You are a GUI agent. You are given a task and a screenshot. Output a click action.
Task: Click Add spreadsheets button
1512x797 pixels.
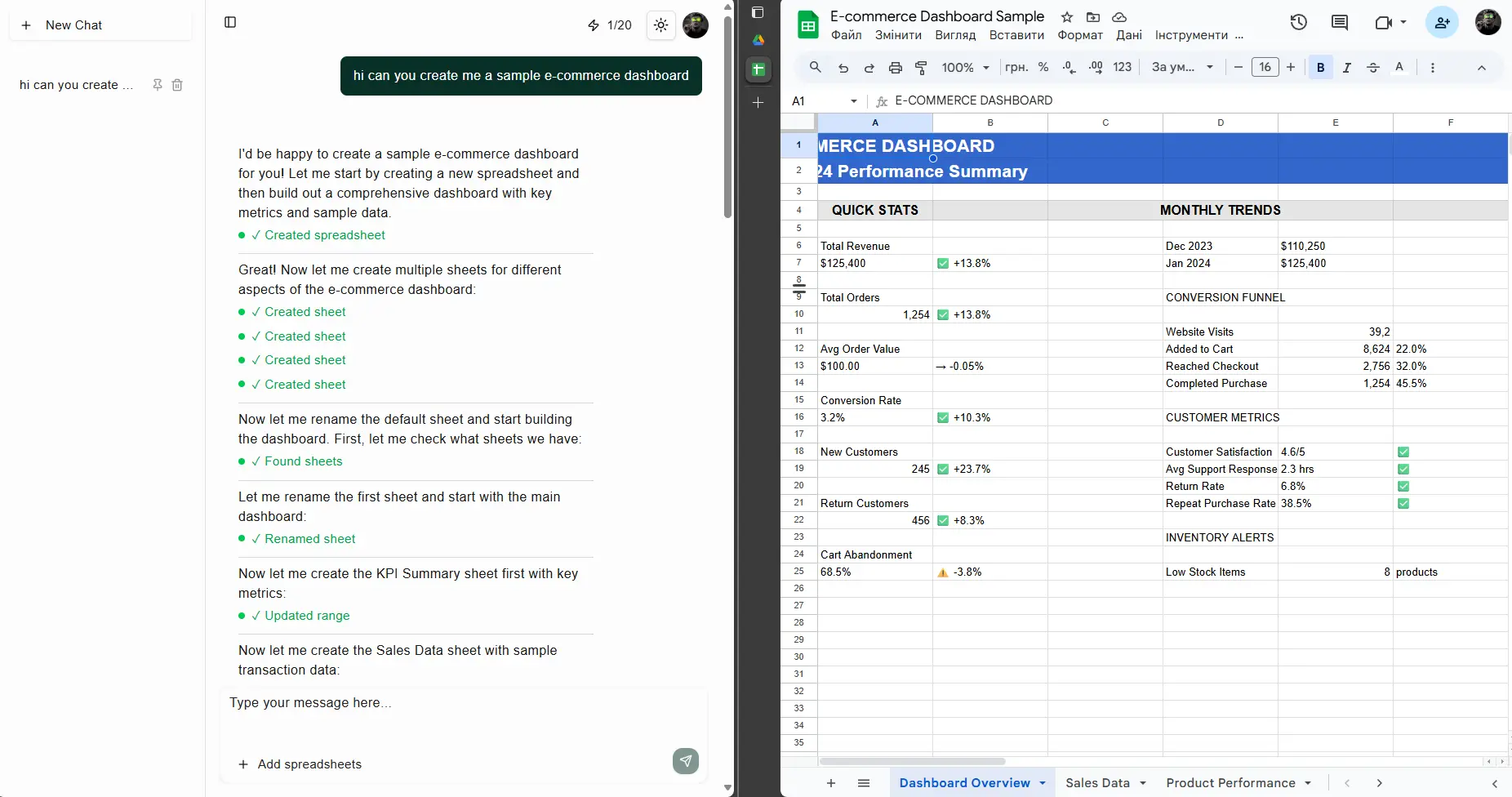pyautogui.click(x=300, y=764)
